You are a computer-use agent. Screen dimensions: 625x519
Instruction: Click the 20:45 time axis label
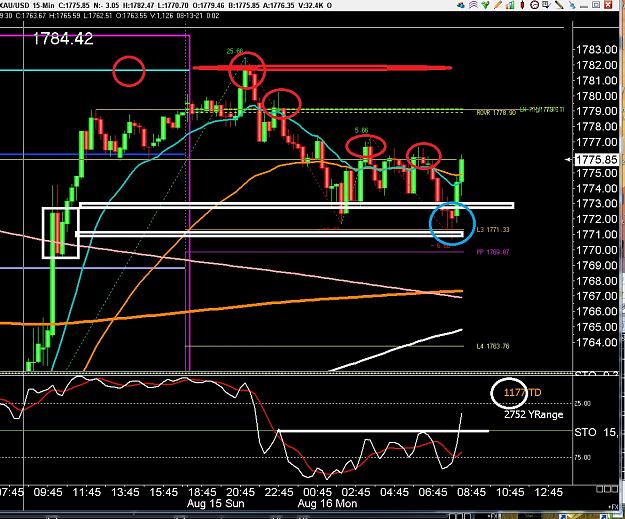pos(241,492)
